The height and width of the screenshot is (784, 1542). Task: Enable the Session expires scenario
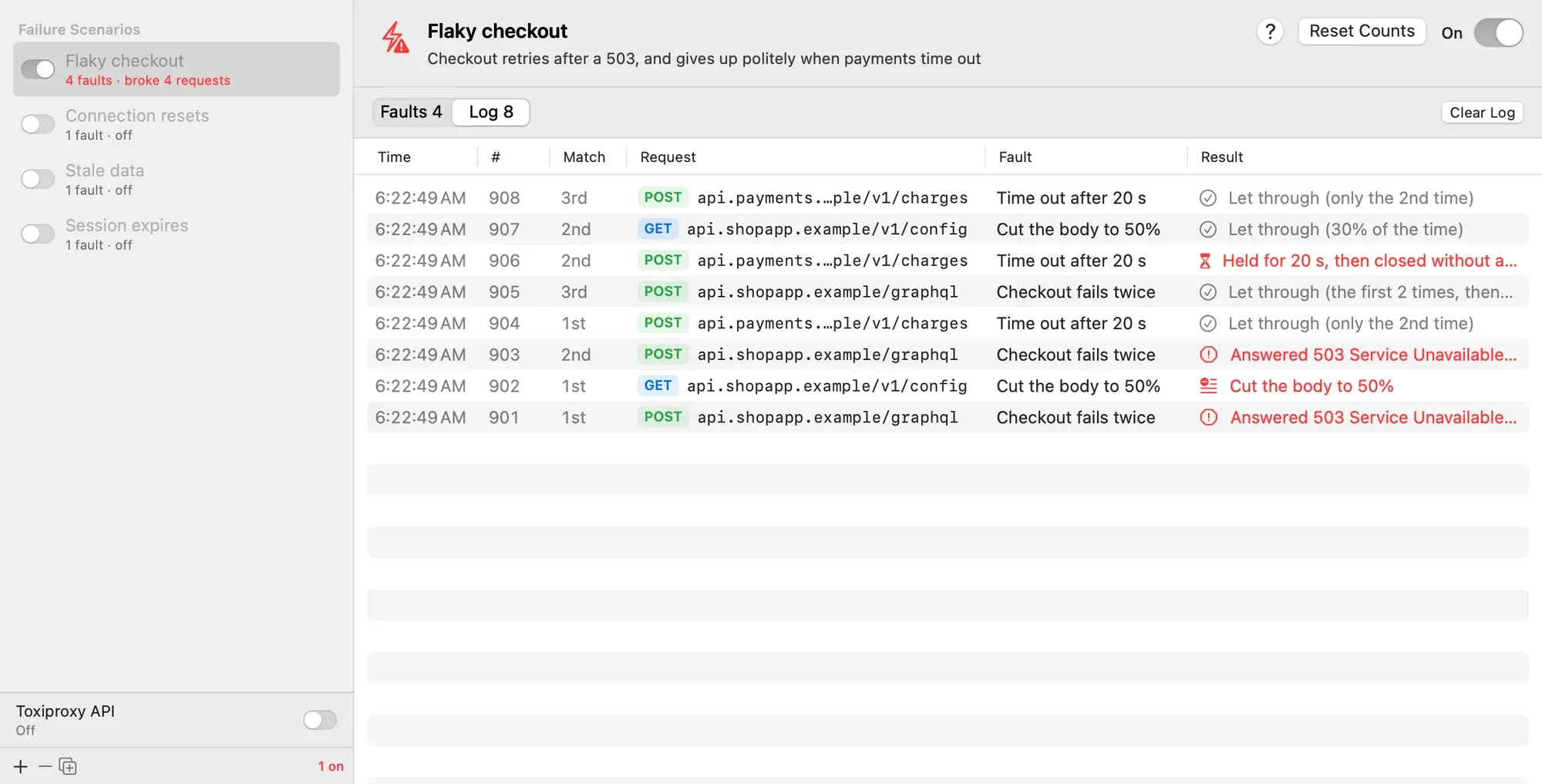coord(38,234)
